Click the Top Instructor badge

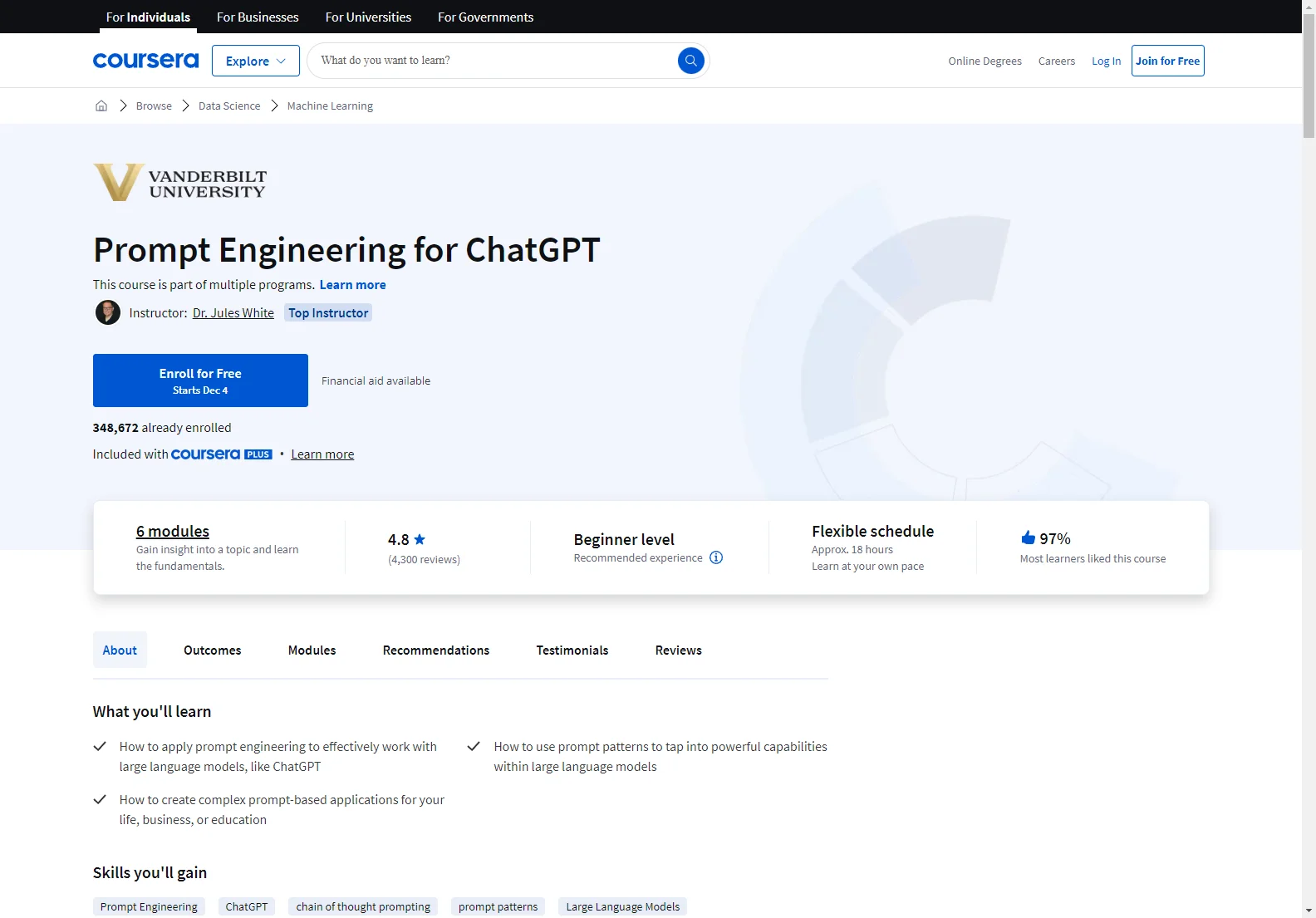328,312
